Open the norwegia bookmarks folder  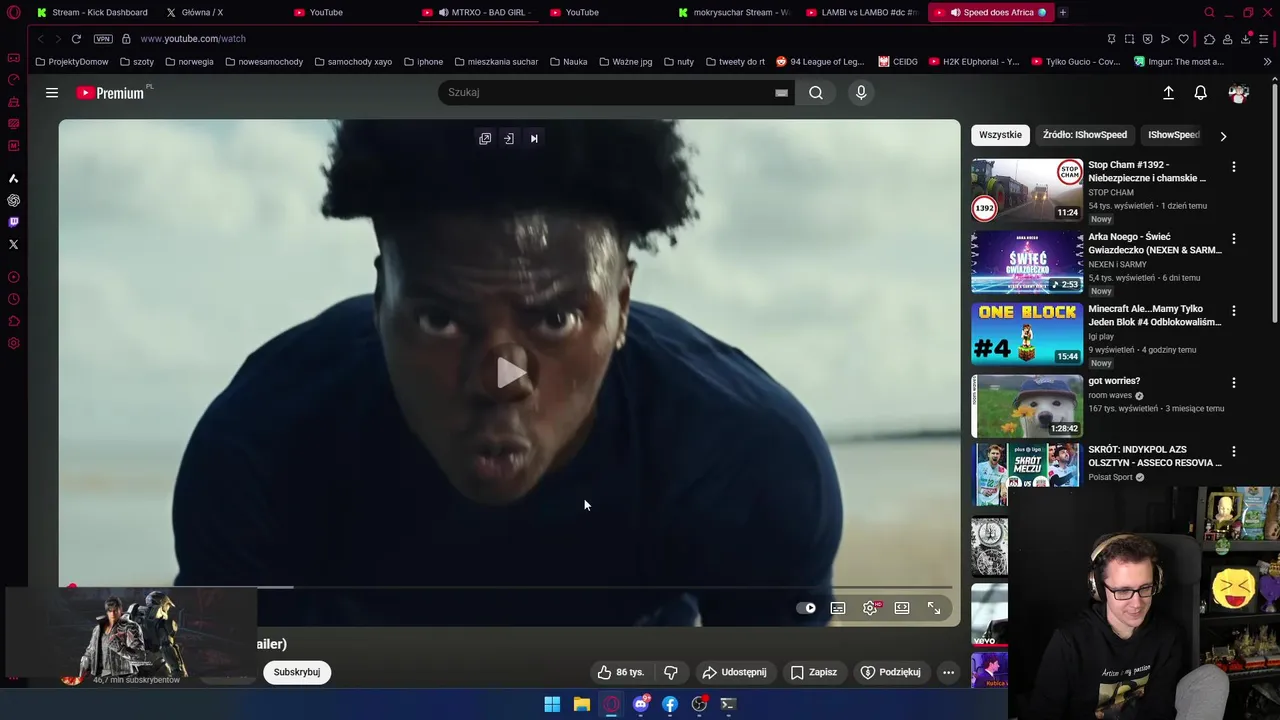point(189,62)
